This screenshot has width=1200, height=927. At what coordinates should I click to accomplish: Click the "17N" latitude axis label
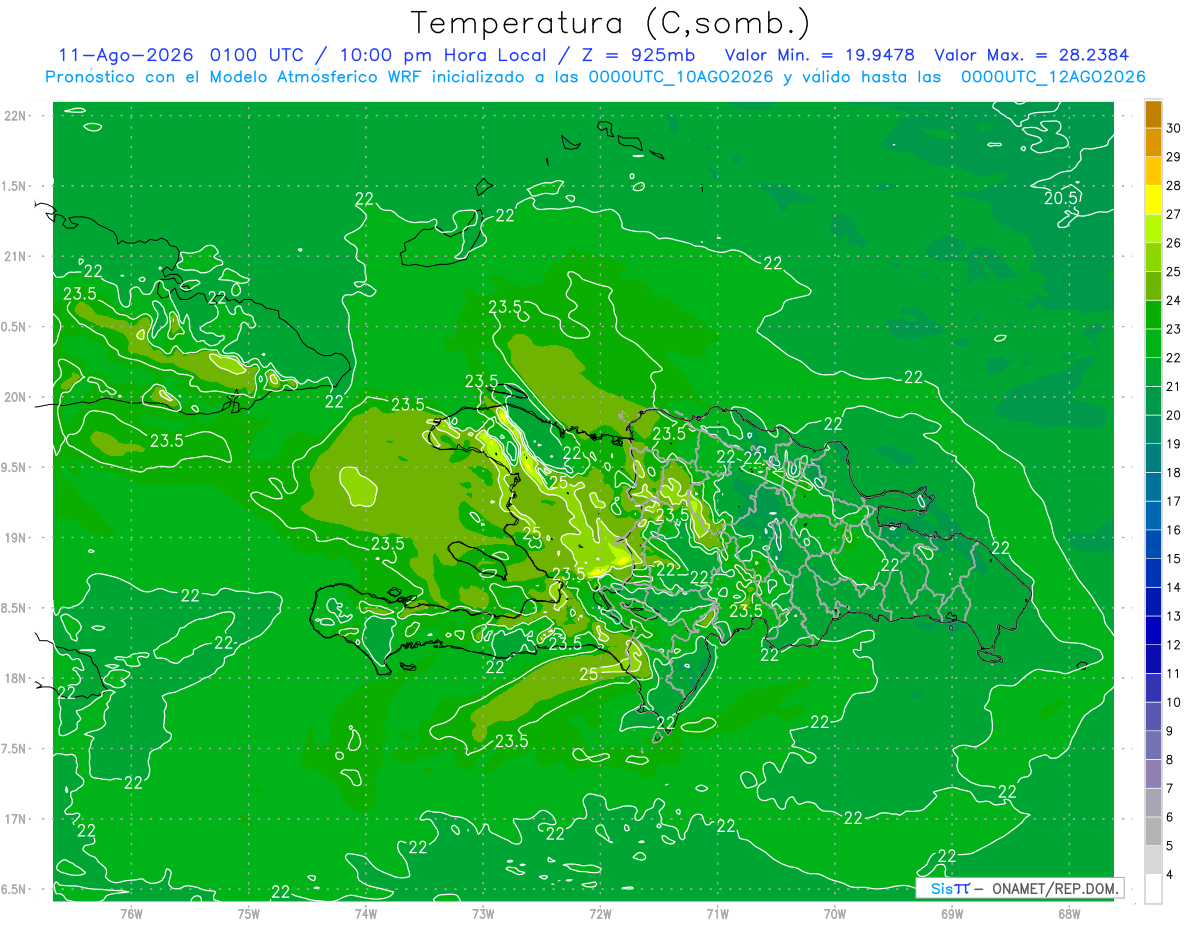pos(17,819)
